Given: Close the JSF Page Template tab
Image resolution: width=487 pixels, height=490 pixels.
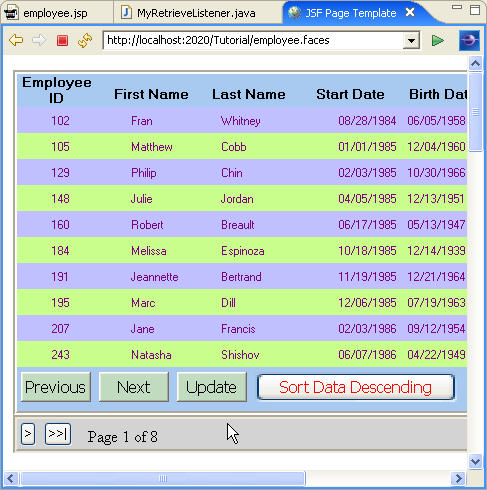Looking at the screenshot, I should click(410, 13).
